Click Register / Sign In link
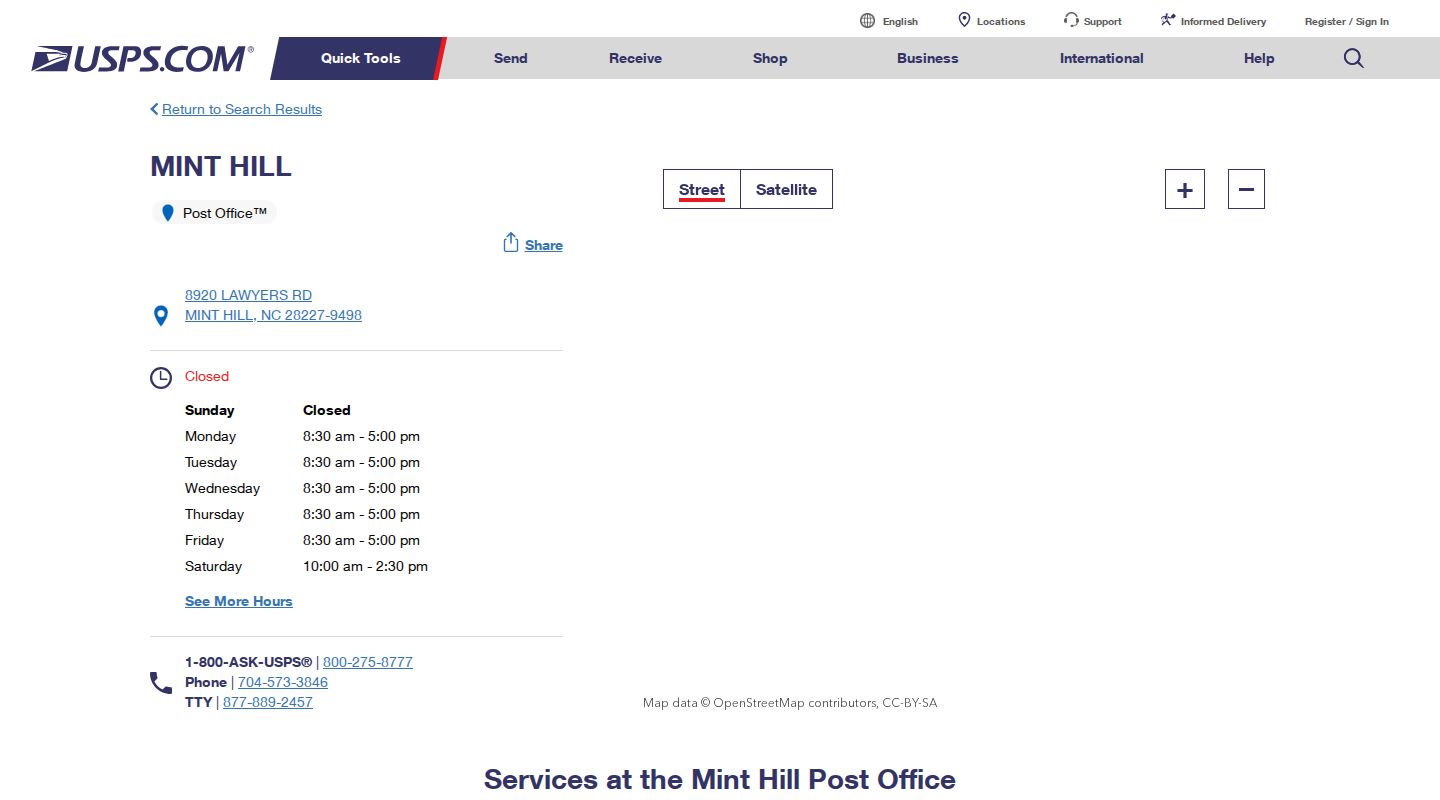Image resolution: width=1440 pixels, height=800 pixels. click(x=1347, y=21)
